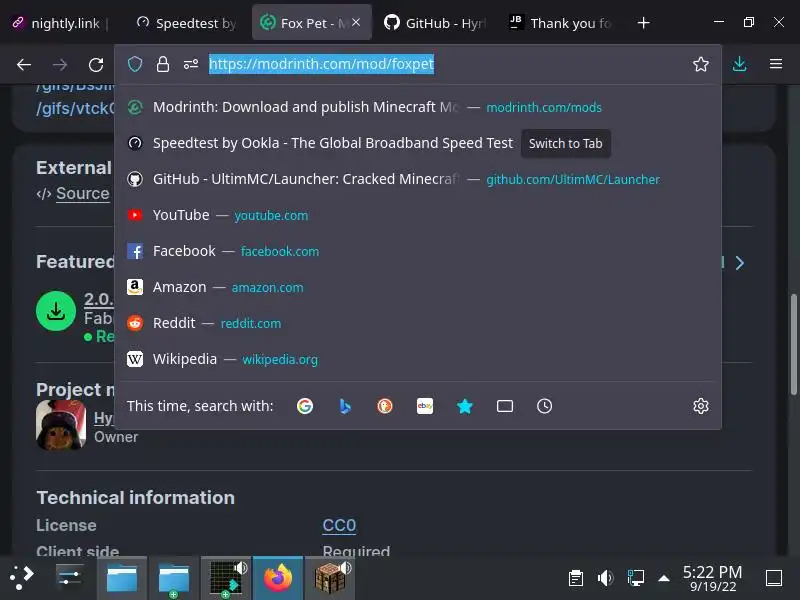Open search settings gear

701,406
